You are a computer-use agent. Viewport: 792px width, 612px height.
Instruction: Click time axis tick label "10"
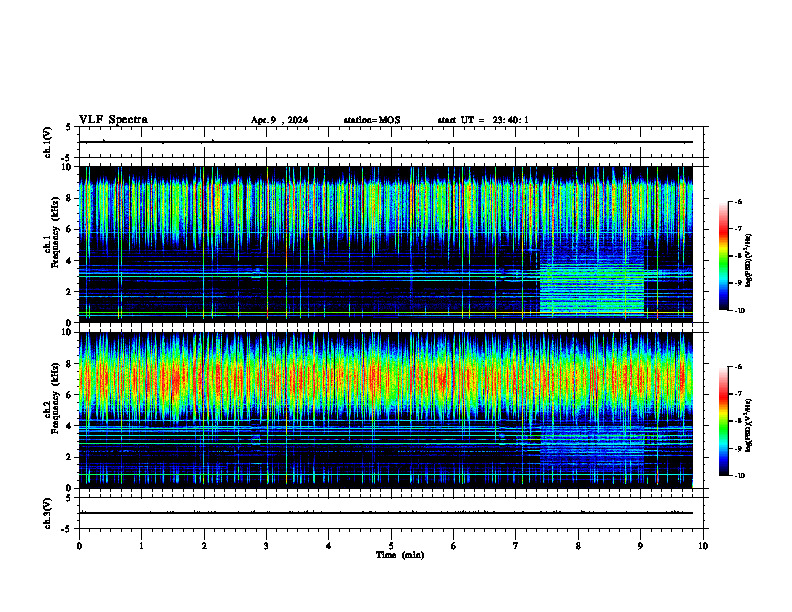[x=703, y=546]
